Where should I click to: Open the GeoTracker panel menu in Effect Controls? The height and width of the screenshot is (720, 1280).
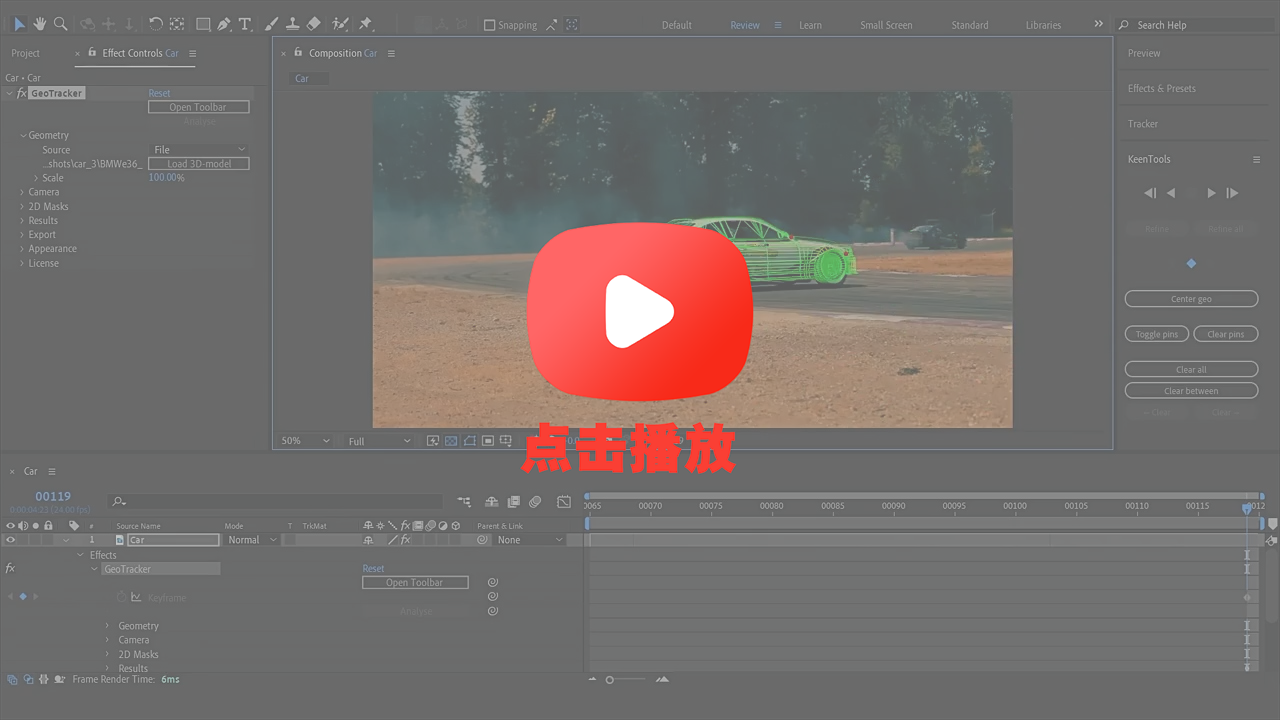193,54
